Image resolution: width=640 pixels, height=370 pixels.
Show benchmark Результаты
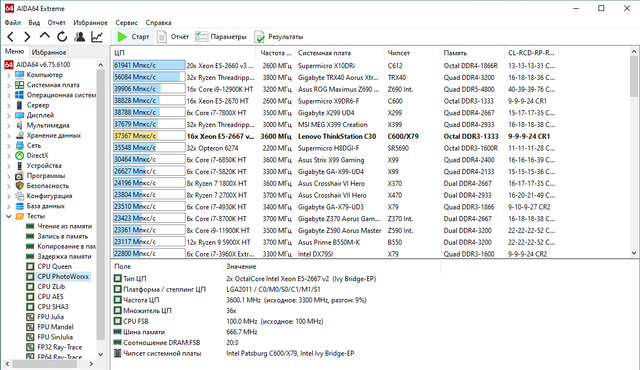pos(279,37)
